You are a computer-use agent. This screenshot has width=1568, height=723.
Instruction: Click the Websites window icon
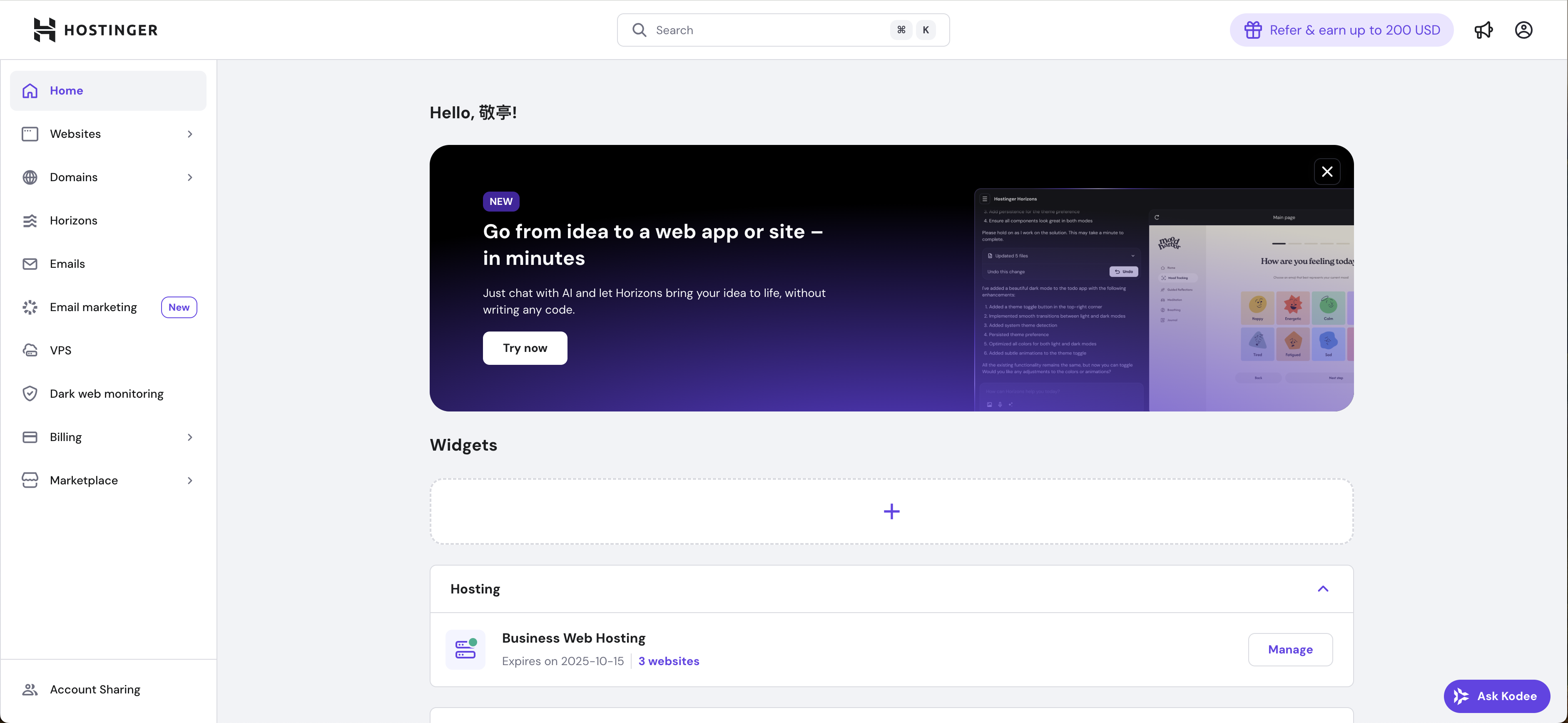coord(30,134)
